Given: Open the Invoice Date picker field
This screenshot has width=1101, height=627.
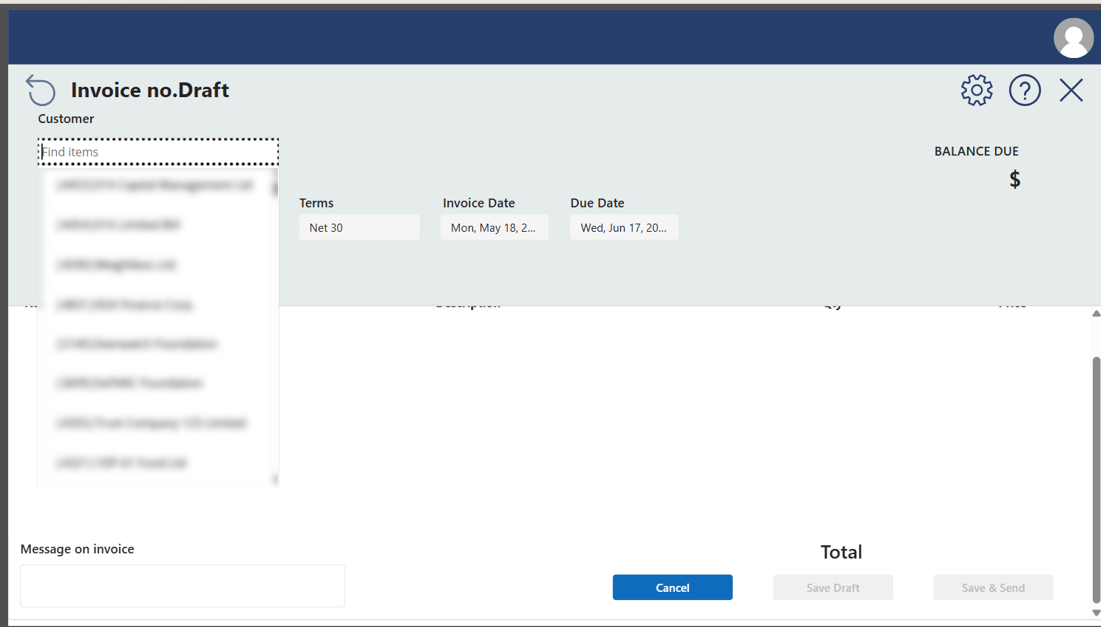Looking at the screenshot, I should coord(494,227).
